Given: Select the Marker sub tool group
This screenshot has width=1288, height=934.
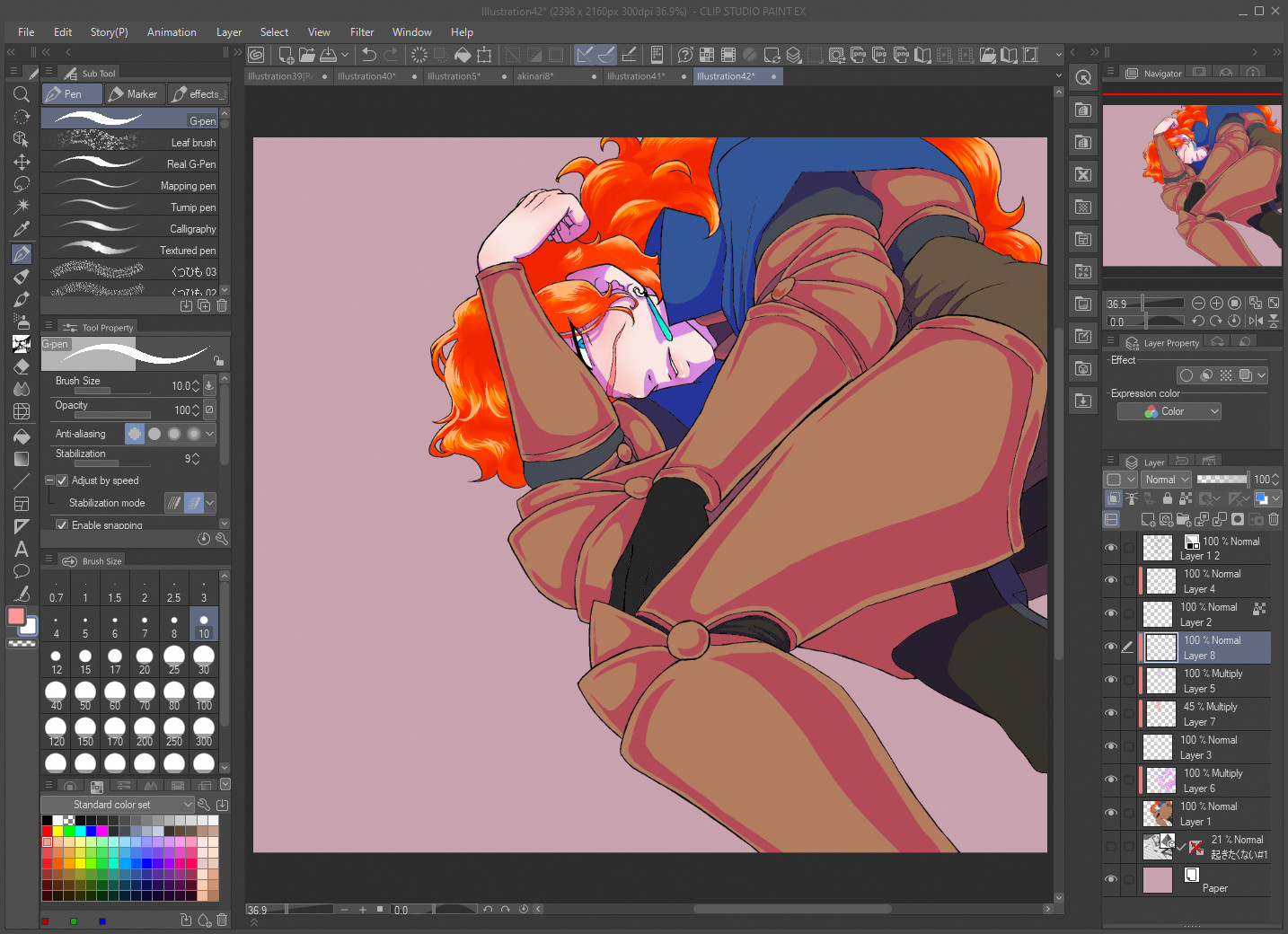Looking at the screenshot, I should click(x=133, y=94).
